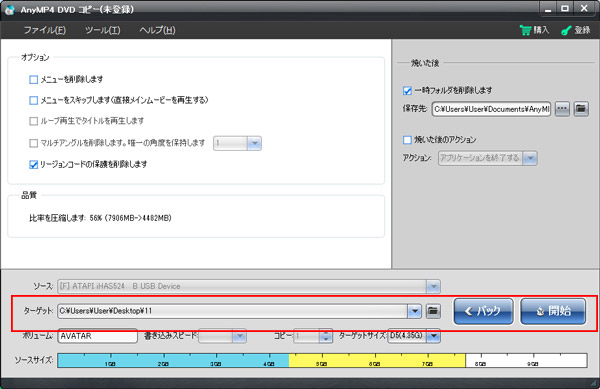The height and width of the screenshot is (389, 600).
Task: Open 保存先 folder icon
Action: click(581, 109)
